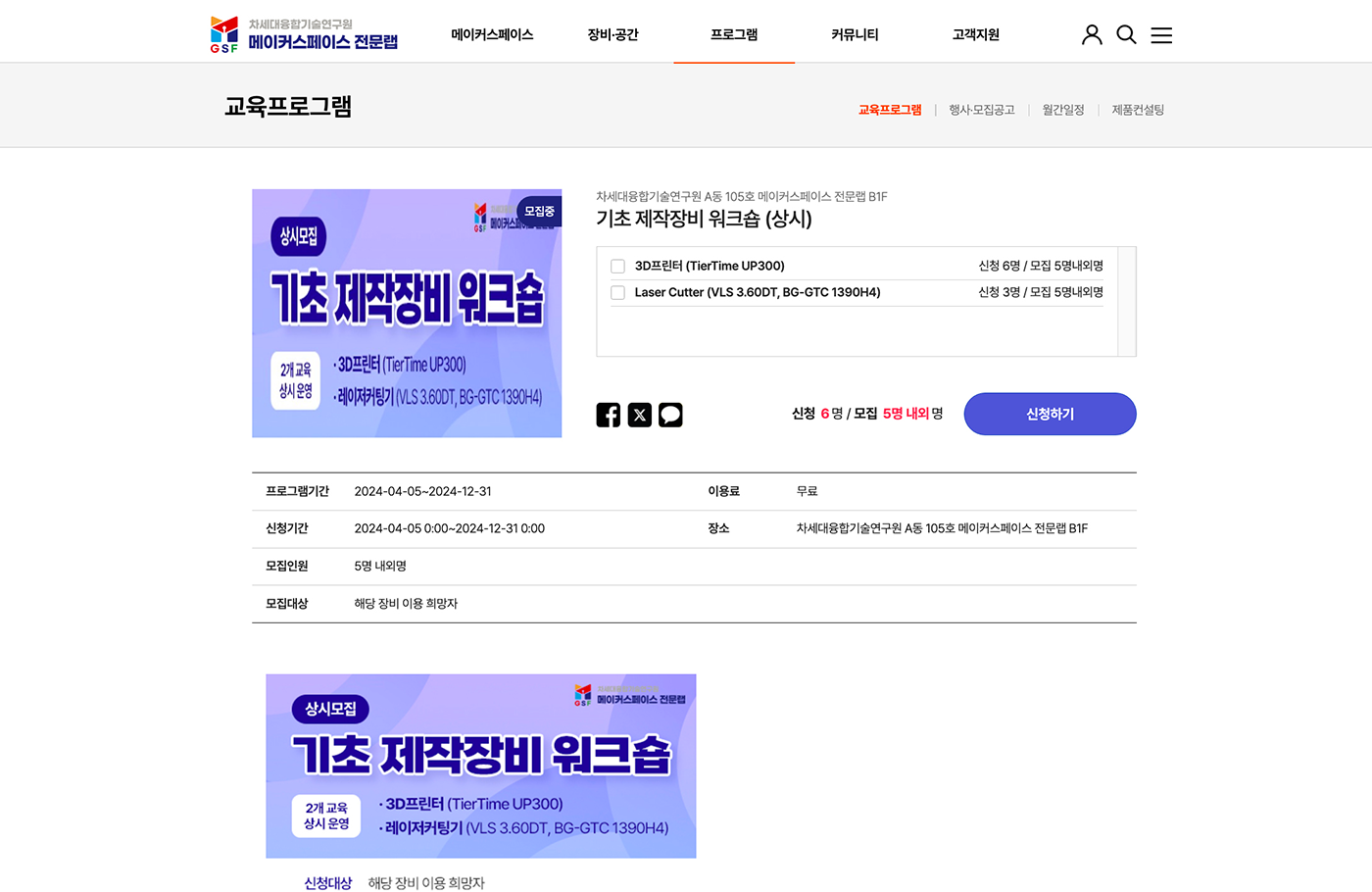This screenshot has width=1372, height=892.
Task: Open the hamburger menu icon
Action: click(x=1161, y=35)
